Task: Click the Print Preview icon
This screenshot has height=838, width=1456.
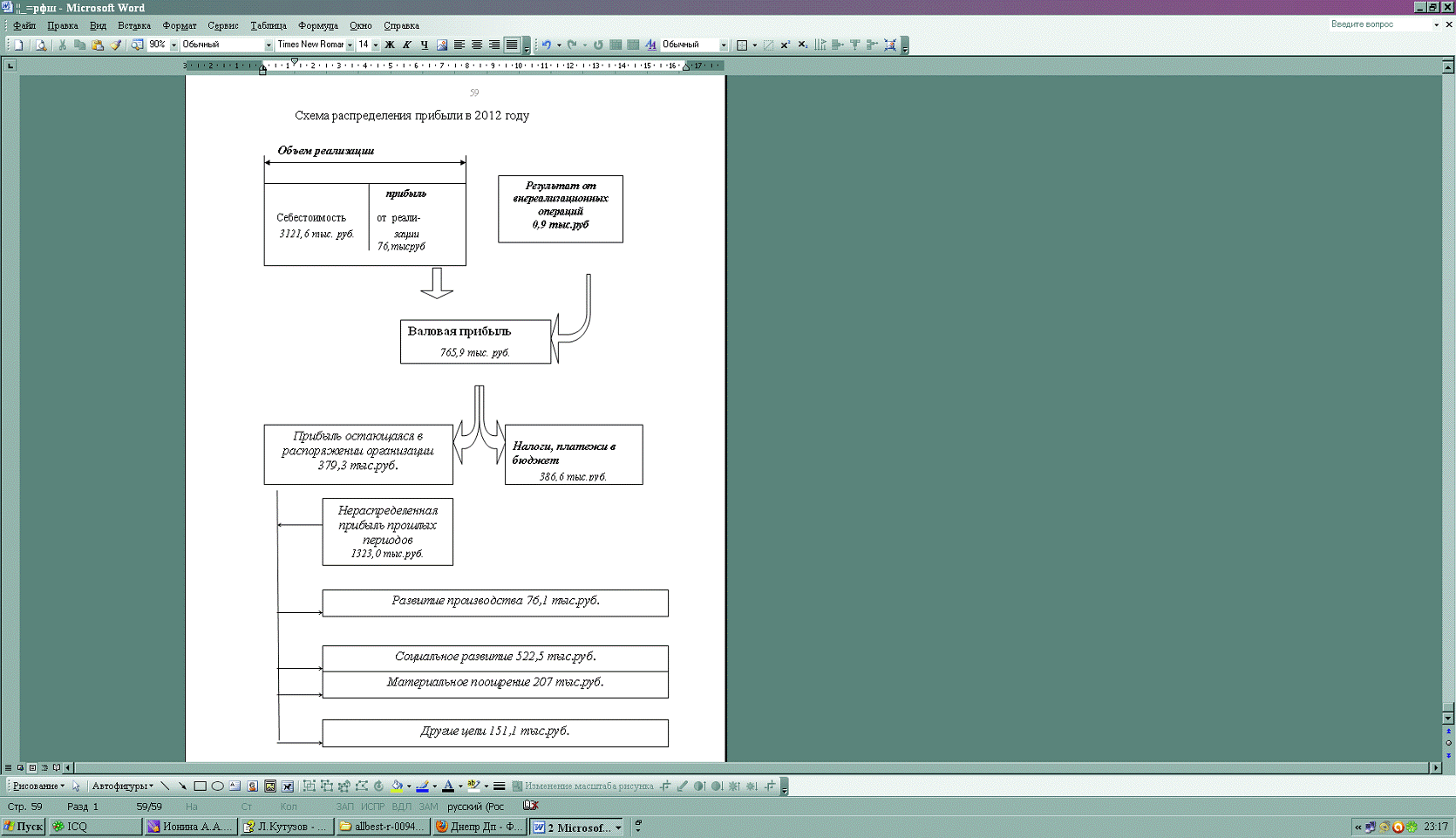Action: point(40,44)
